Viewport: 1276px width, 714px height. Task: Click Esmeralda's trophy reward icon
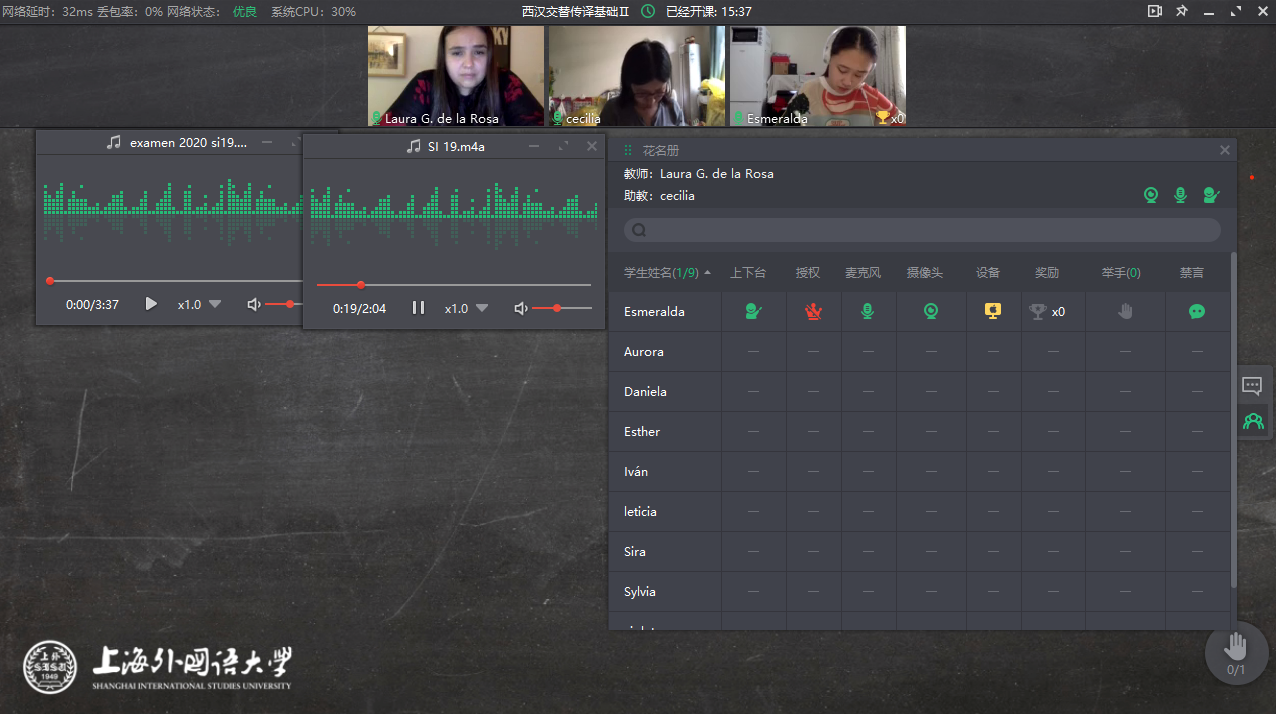pos(1038,312)
